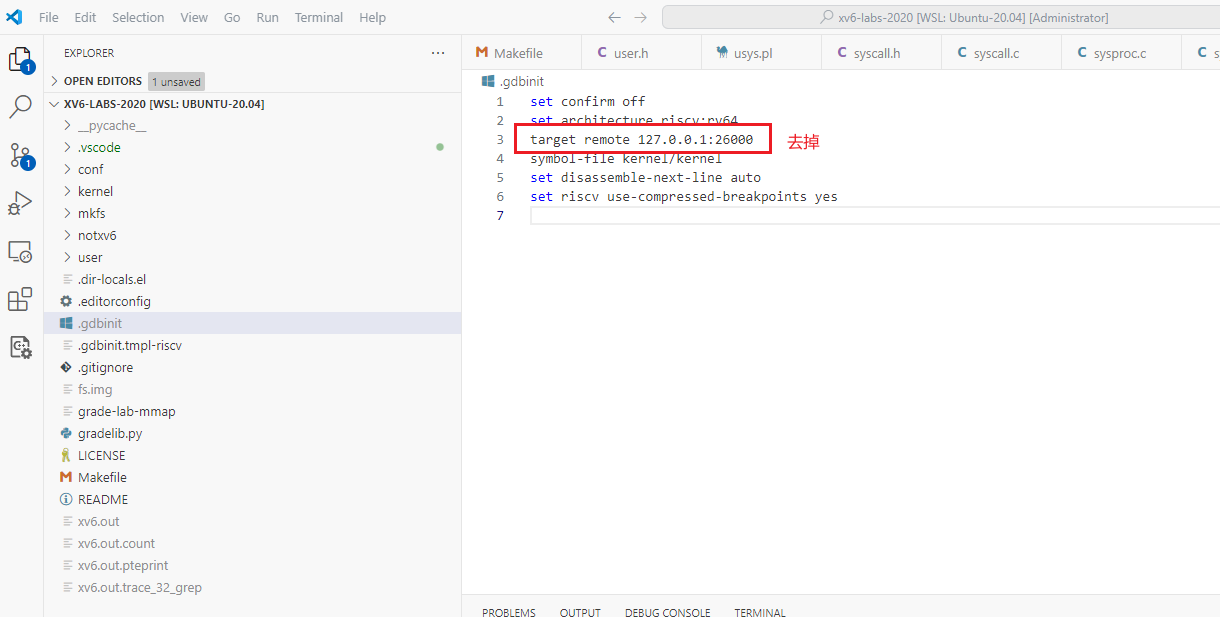Click the command center search box
This screenshot has height=617, width=1220.
[940, 18]
